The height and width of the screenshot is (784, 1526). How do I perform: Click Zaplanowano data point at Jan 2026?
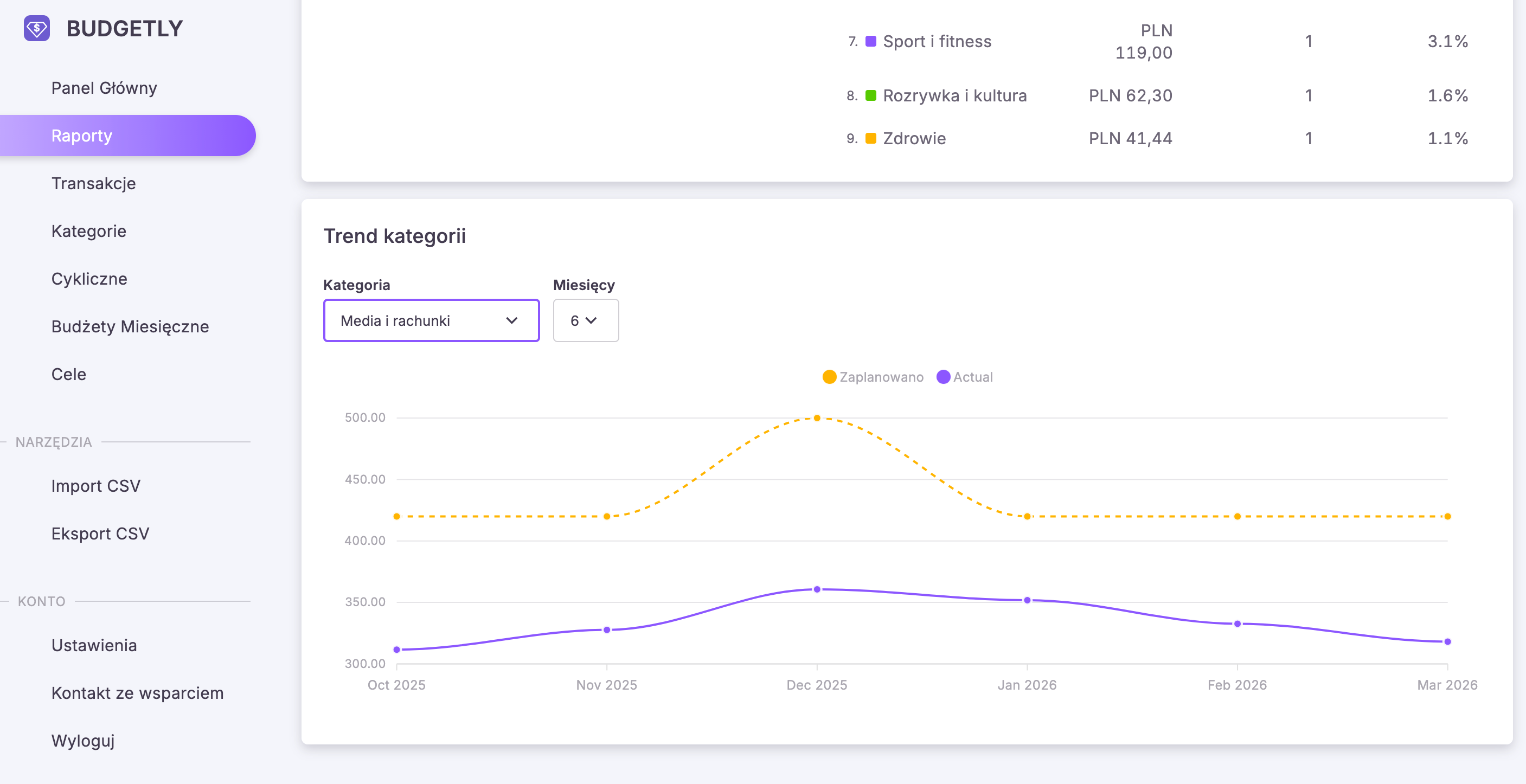coord(1027,516)
